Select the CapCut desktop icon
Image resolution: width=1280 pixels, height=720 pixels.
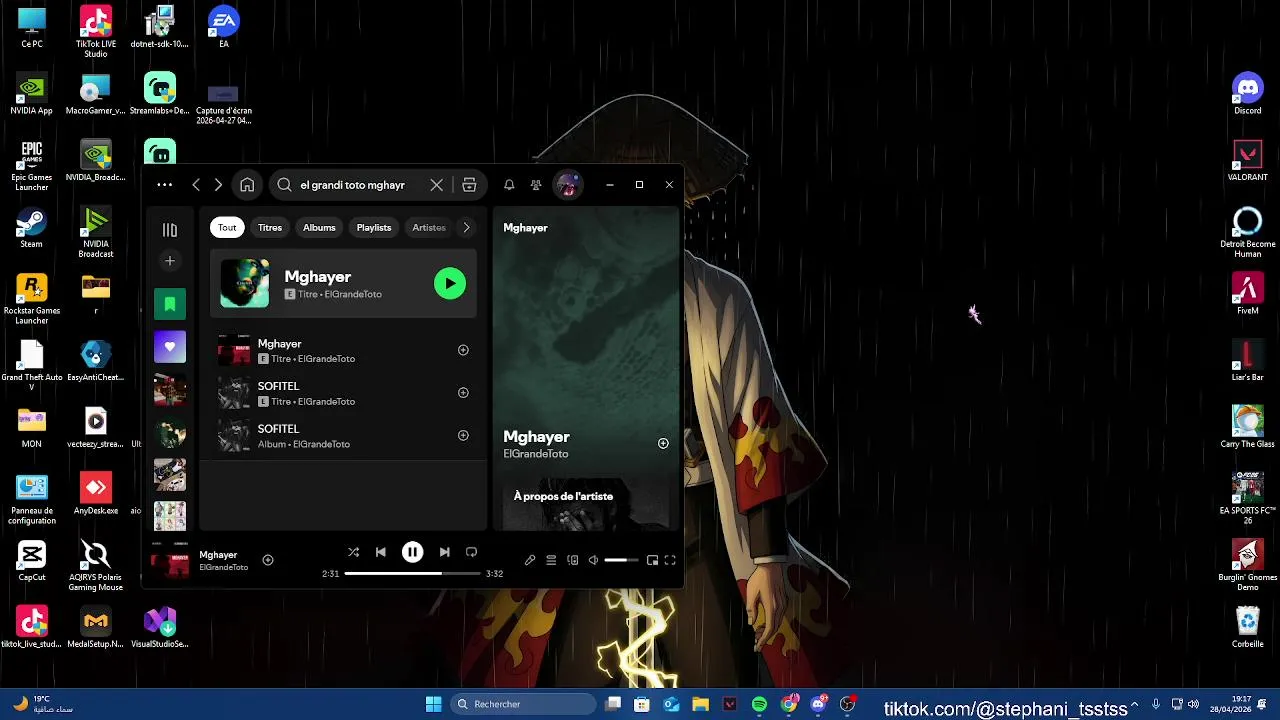31,561
